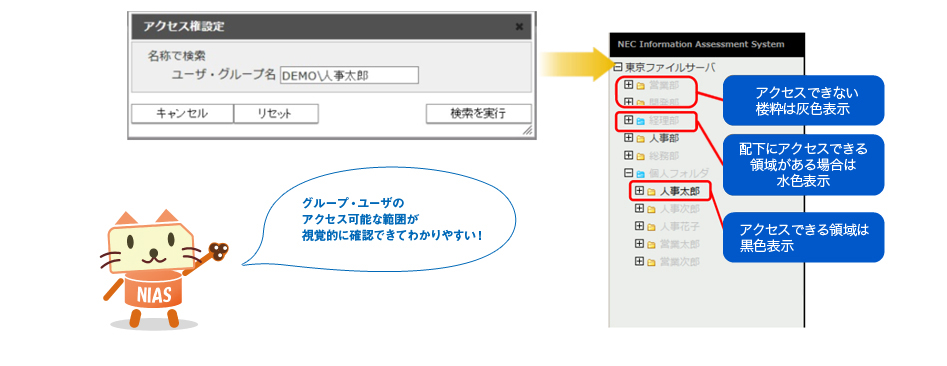Expand the 人事太郎 tree node
947x366 pixels.
pyautogui.click(x=639, y=191)
